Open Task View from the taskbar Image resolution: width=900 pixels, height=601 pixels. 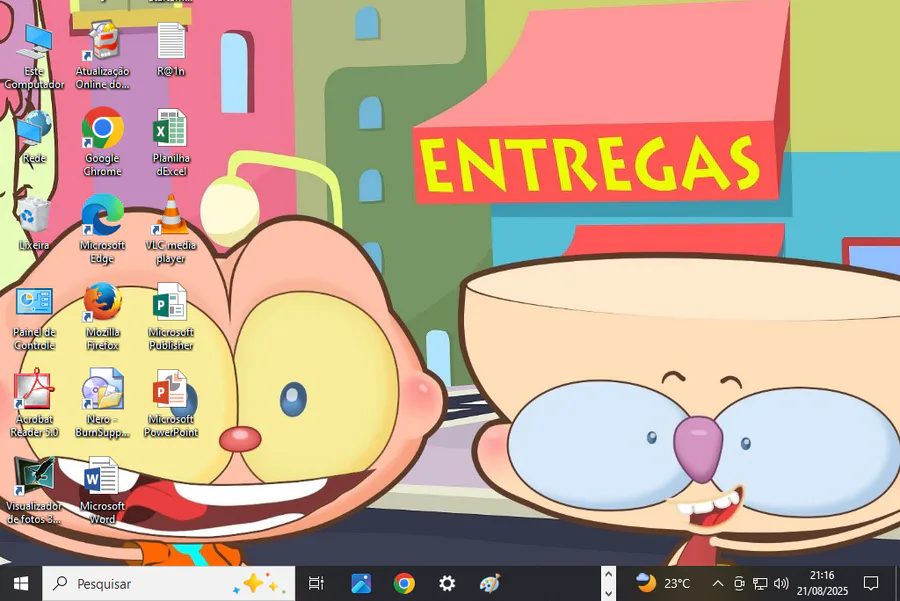(316, 584)
